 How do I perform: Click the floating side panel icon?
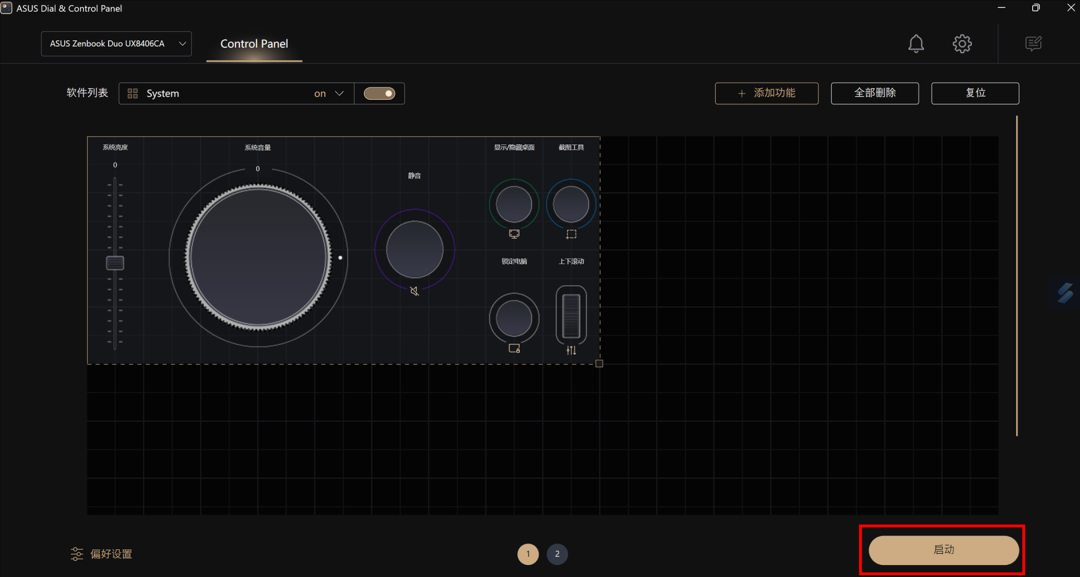point(1065,293)
